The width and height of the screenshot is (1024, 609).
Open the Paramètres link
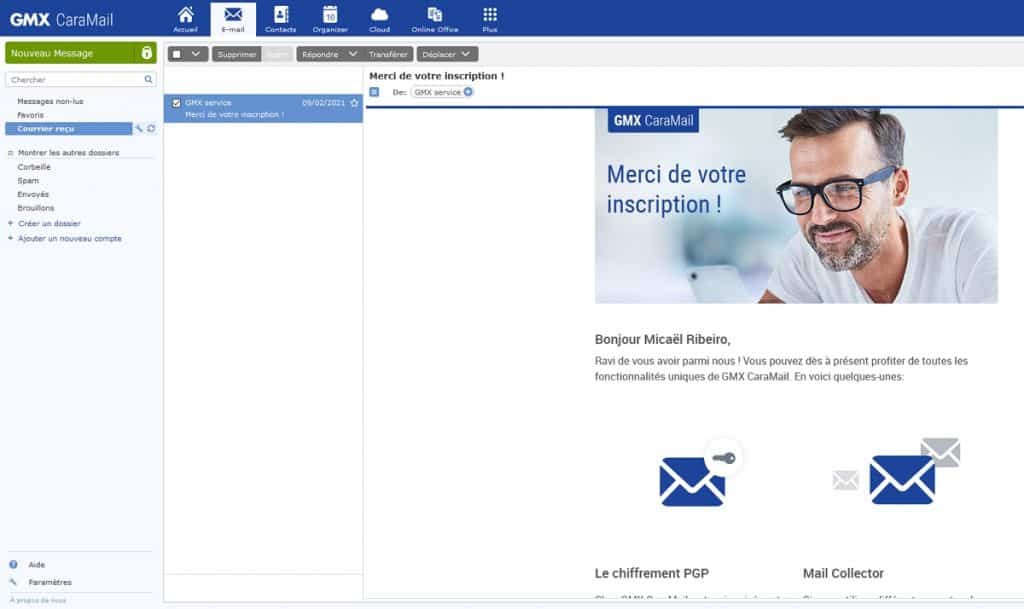click(50, 582)
